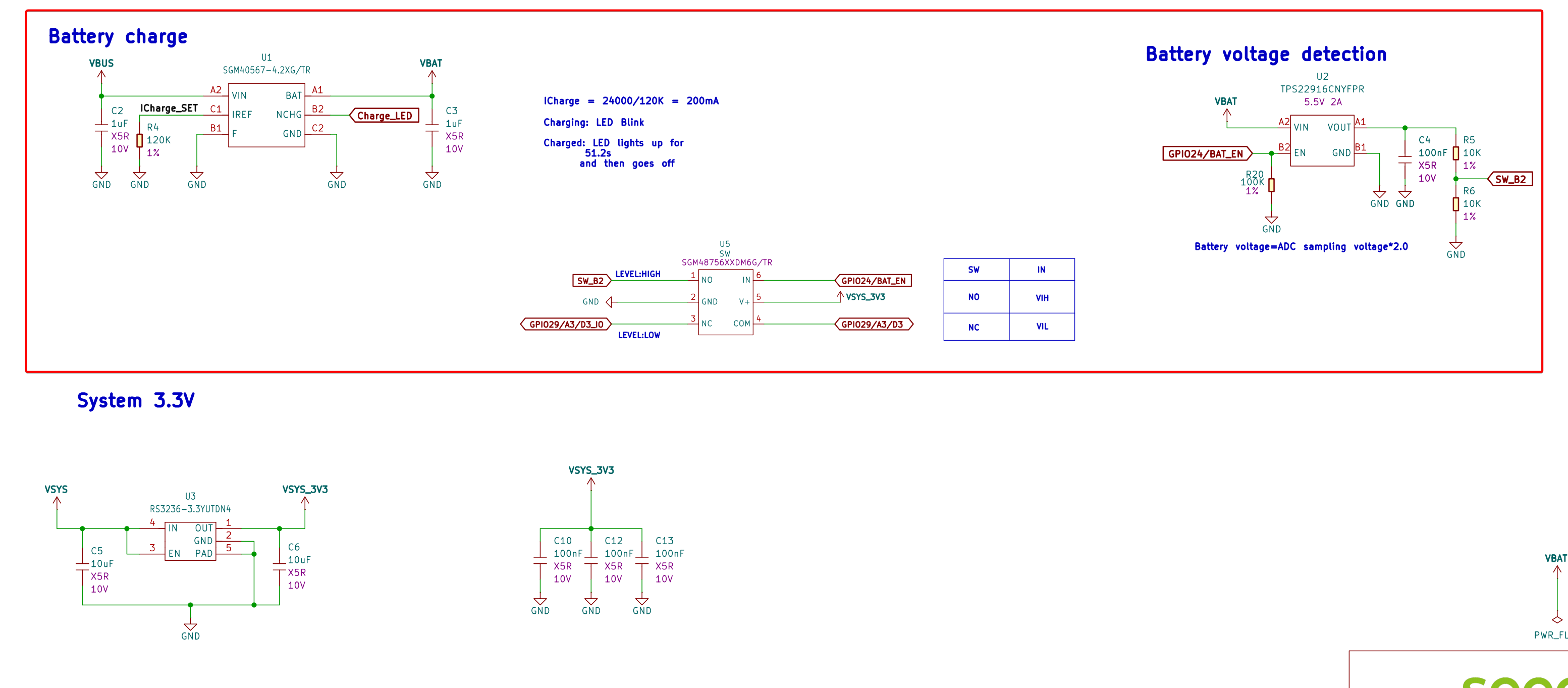Click the 'Battery charge' heading
Screen dimensions: 1568x688
[x=118, y=36]
